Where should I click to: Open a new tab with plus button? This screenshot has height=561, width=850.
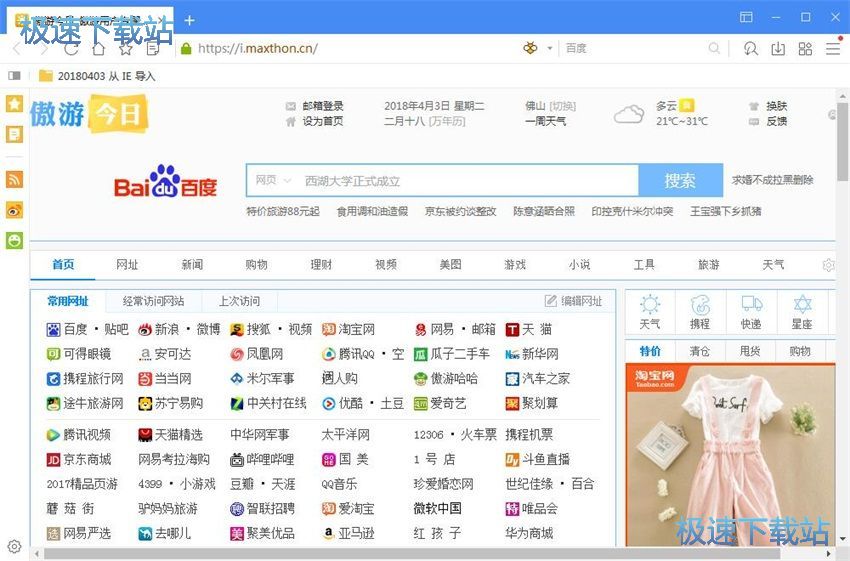pos(189,20)
